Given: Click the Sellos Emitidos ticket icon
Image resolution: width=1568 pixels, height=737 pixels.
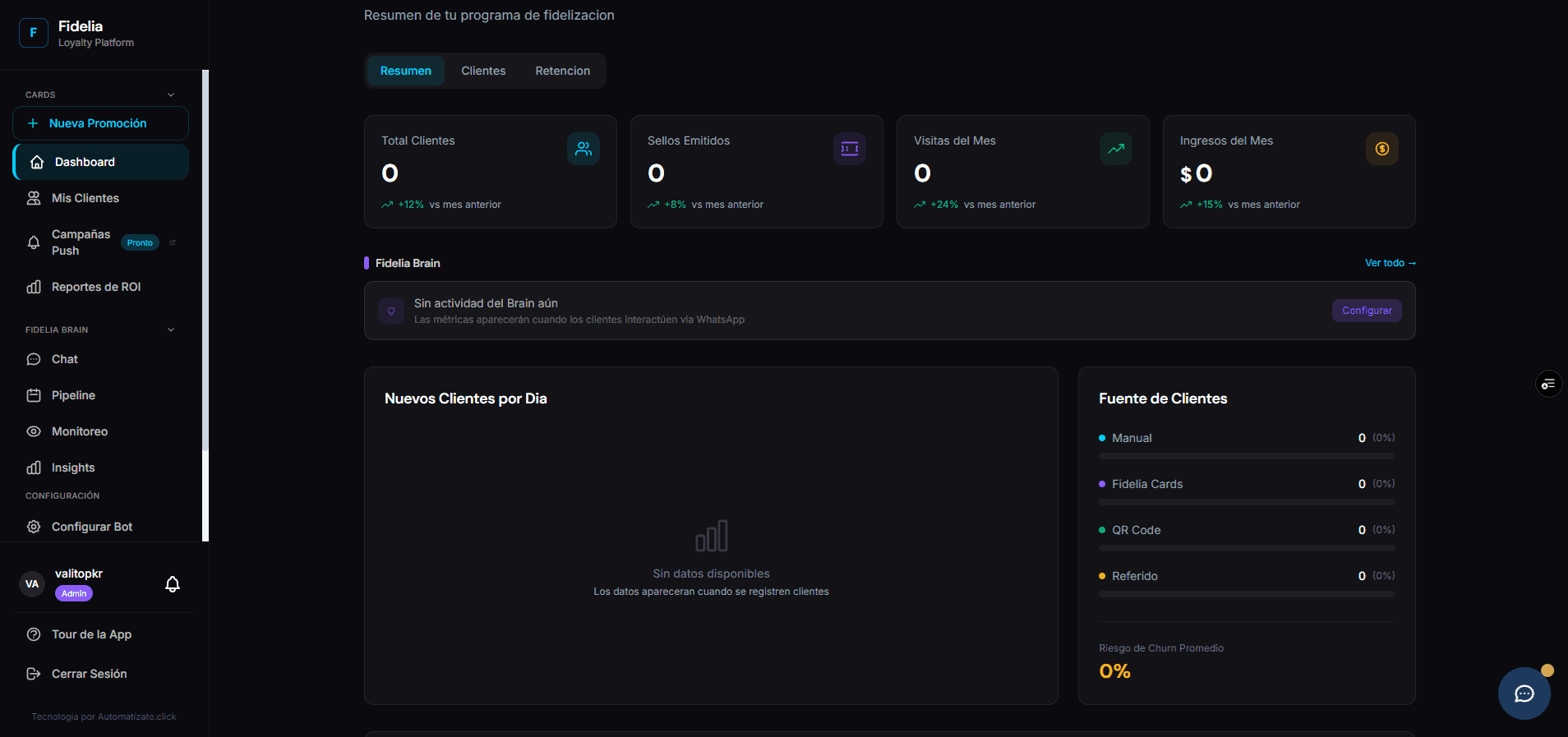Looking at the screenshot, I should [850, 149].
